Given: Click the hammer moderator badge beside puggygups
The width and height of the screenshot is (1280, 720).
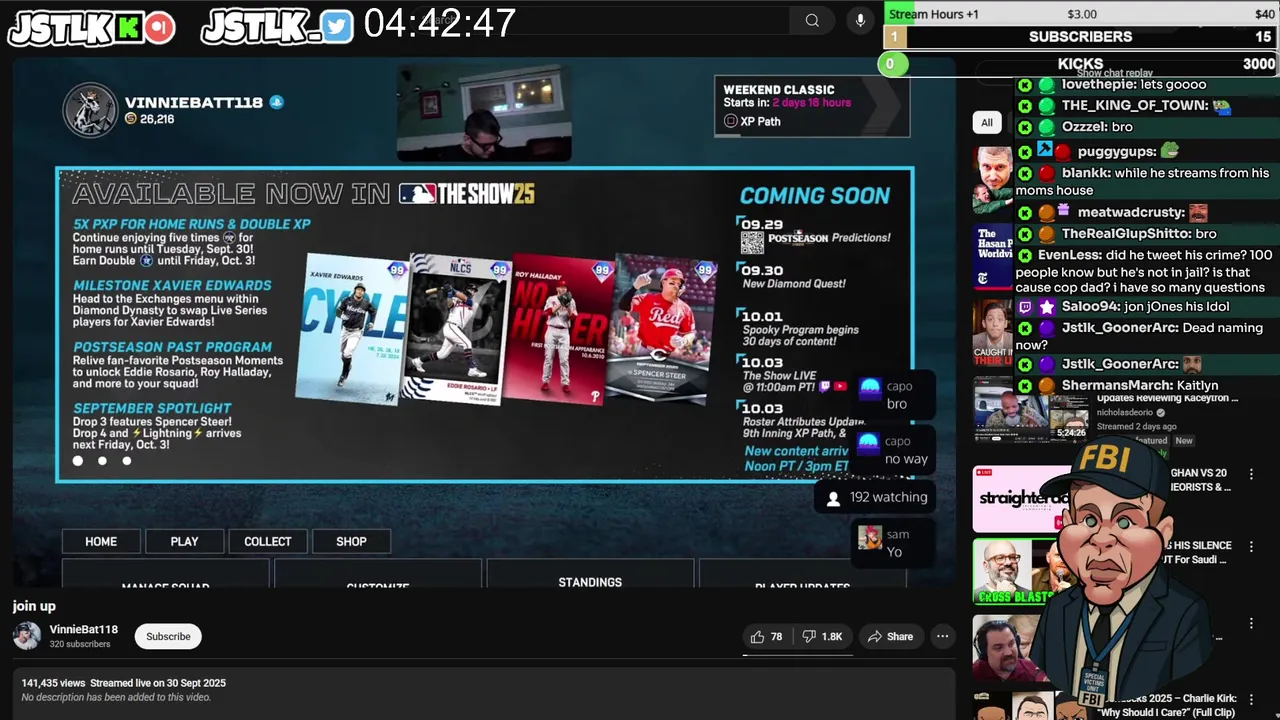Looking at the screenshot, I should click(x=1044, y=150).
